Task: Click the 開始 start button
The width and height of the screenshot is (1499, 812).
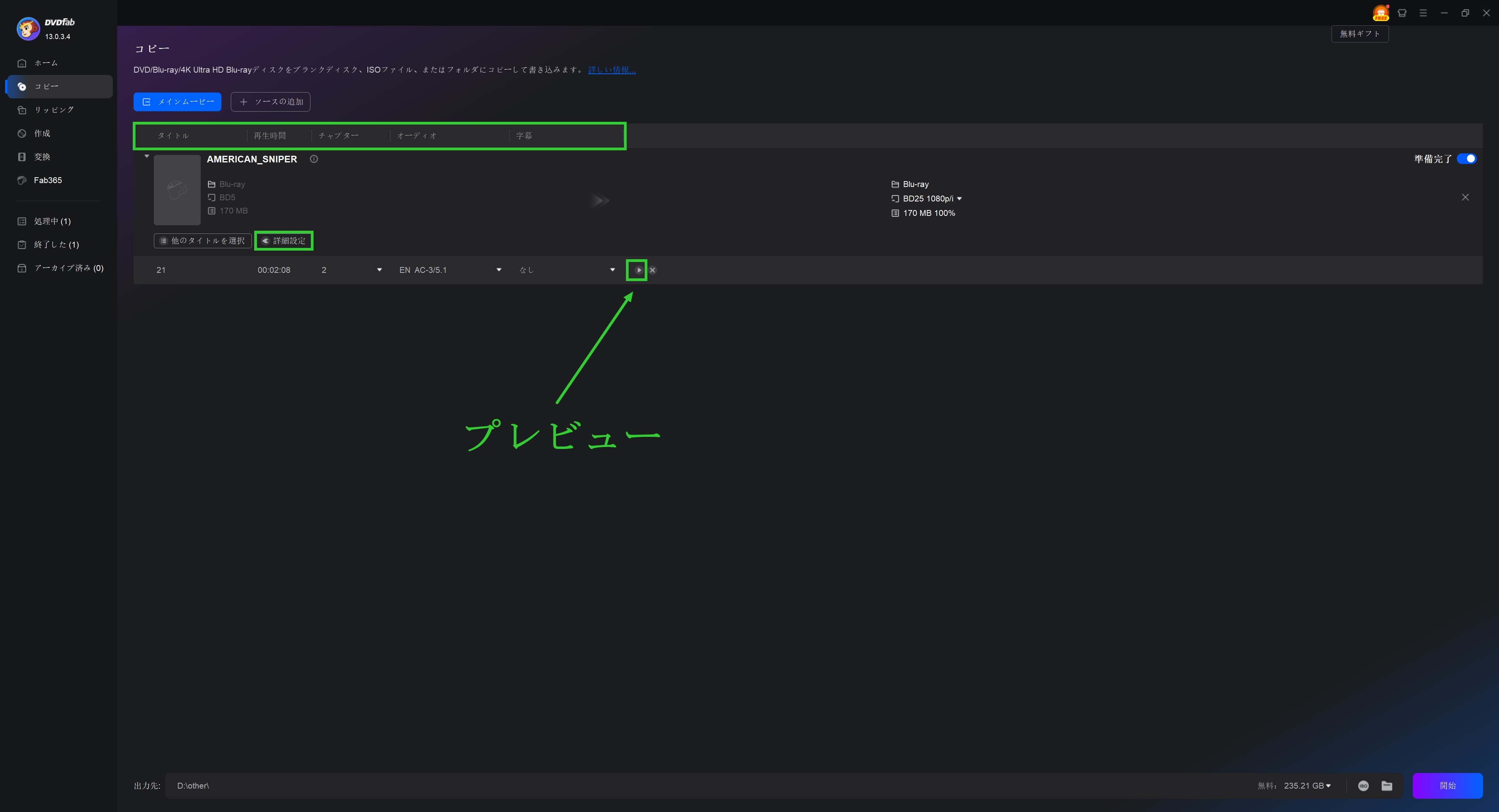Action: pos(1447,786)
